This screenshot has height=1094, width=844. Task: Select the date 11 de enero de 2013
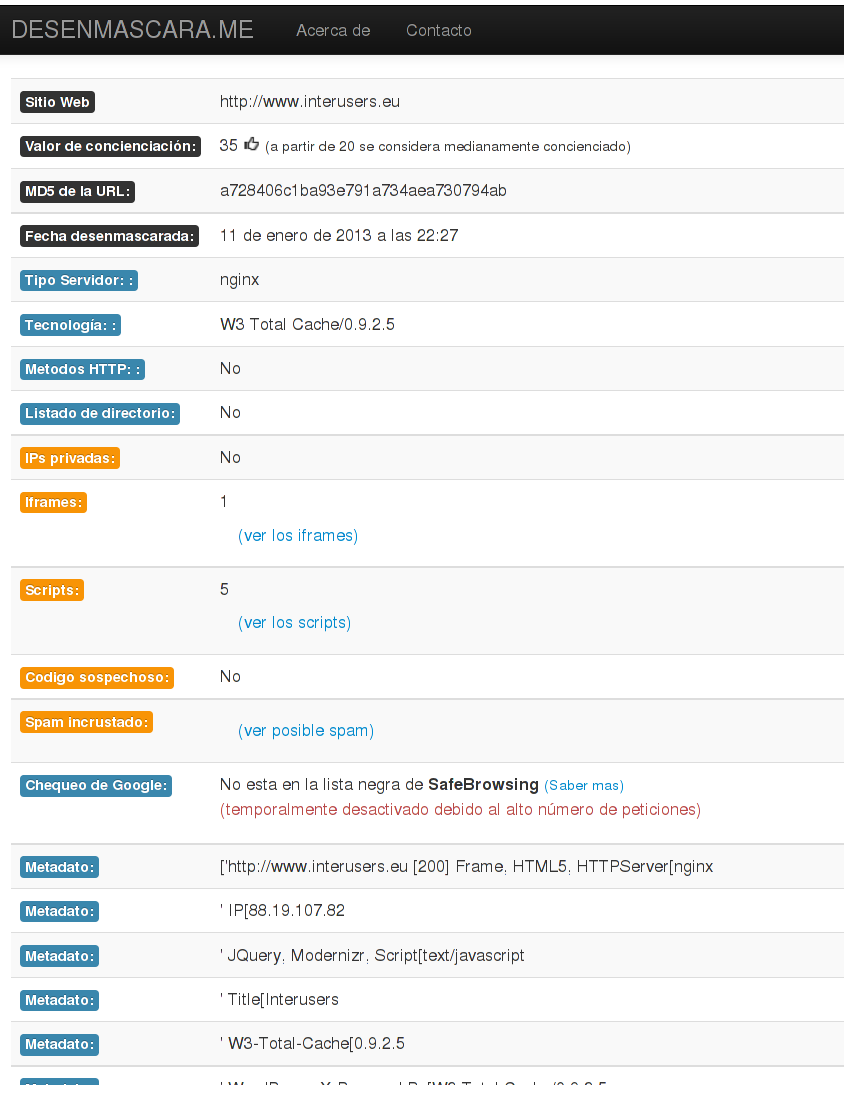coord(296,236)
